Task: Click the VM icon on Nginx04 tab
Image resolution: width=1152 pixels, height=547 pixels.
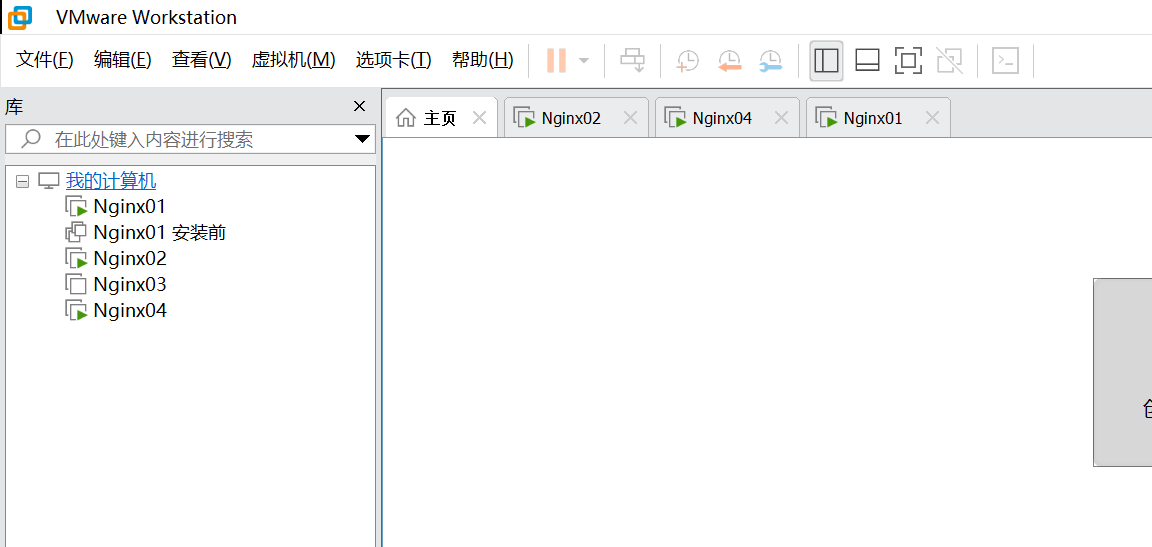Action: pyautogui.click(x=675, y=117)
